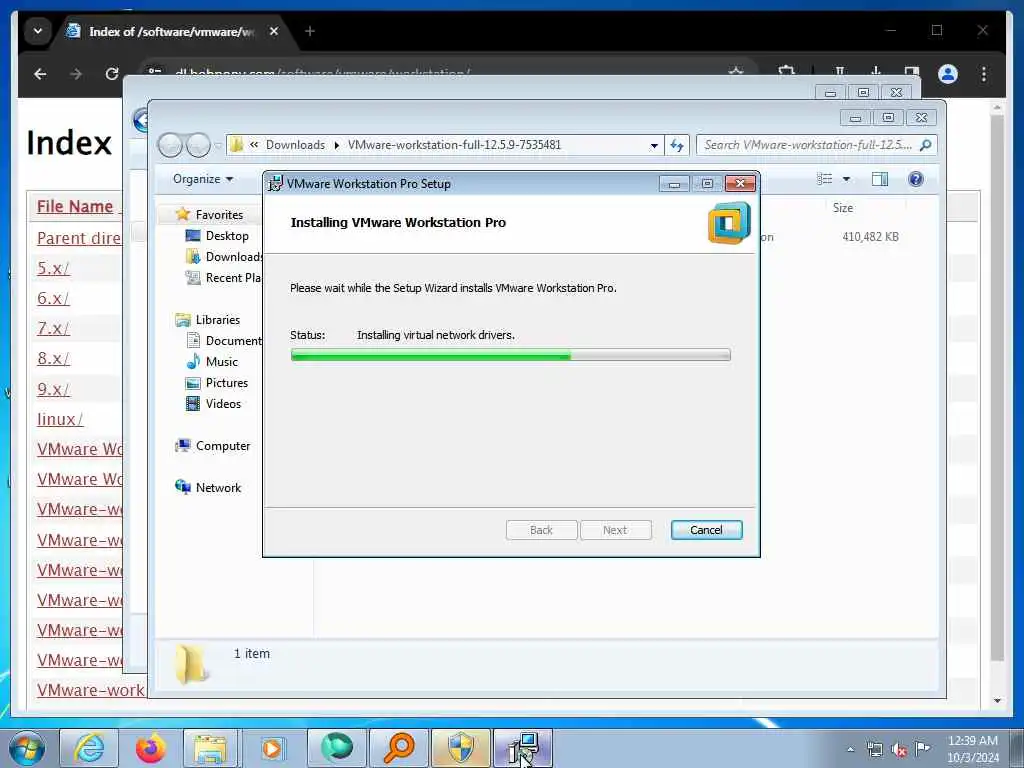Open Chrome three-dot menu
This screenshot has height=768, width=1024.
point(984,74)
